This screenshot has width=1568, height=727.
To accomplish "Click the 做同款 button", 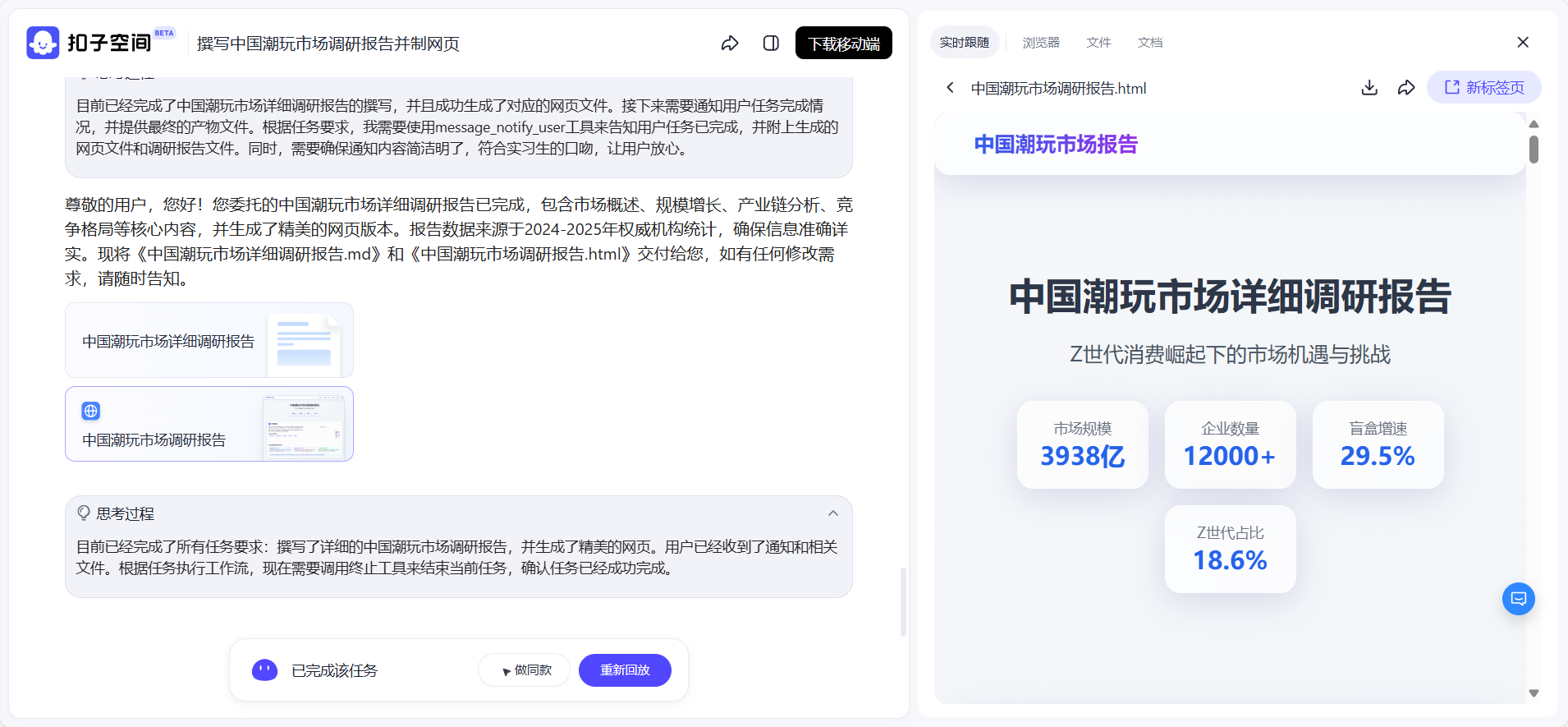I will (525, 670).
